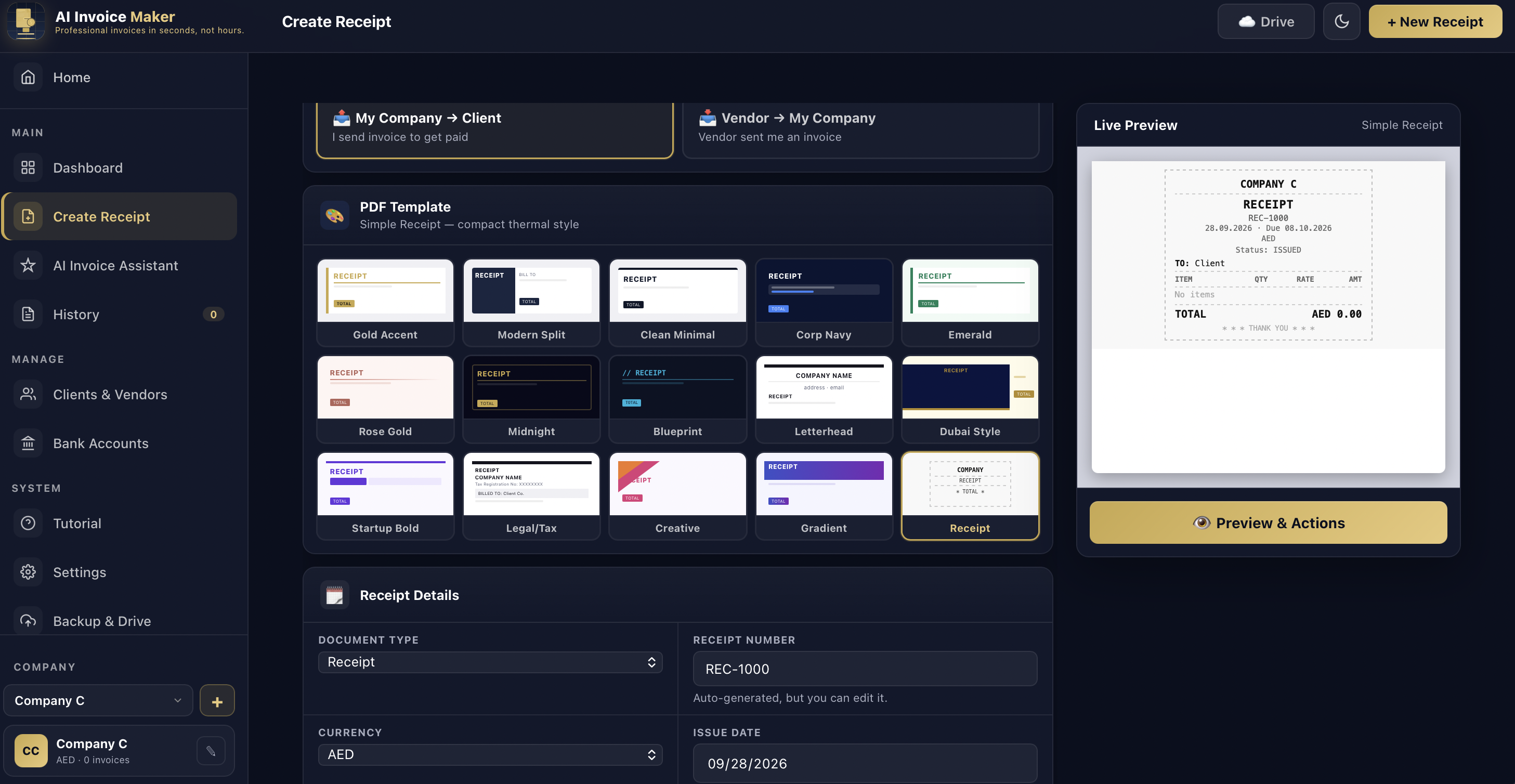
Task: Click 'Auto-generated, but you can edit it.' text
Action: (x=790, y=698)
